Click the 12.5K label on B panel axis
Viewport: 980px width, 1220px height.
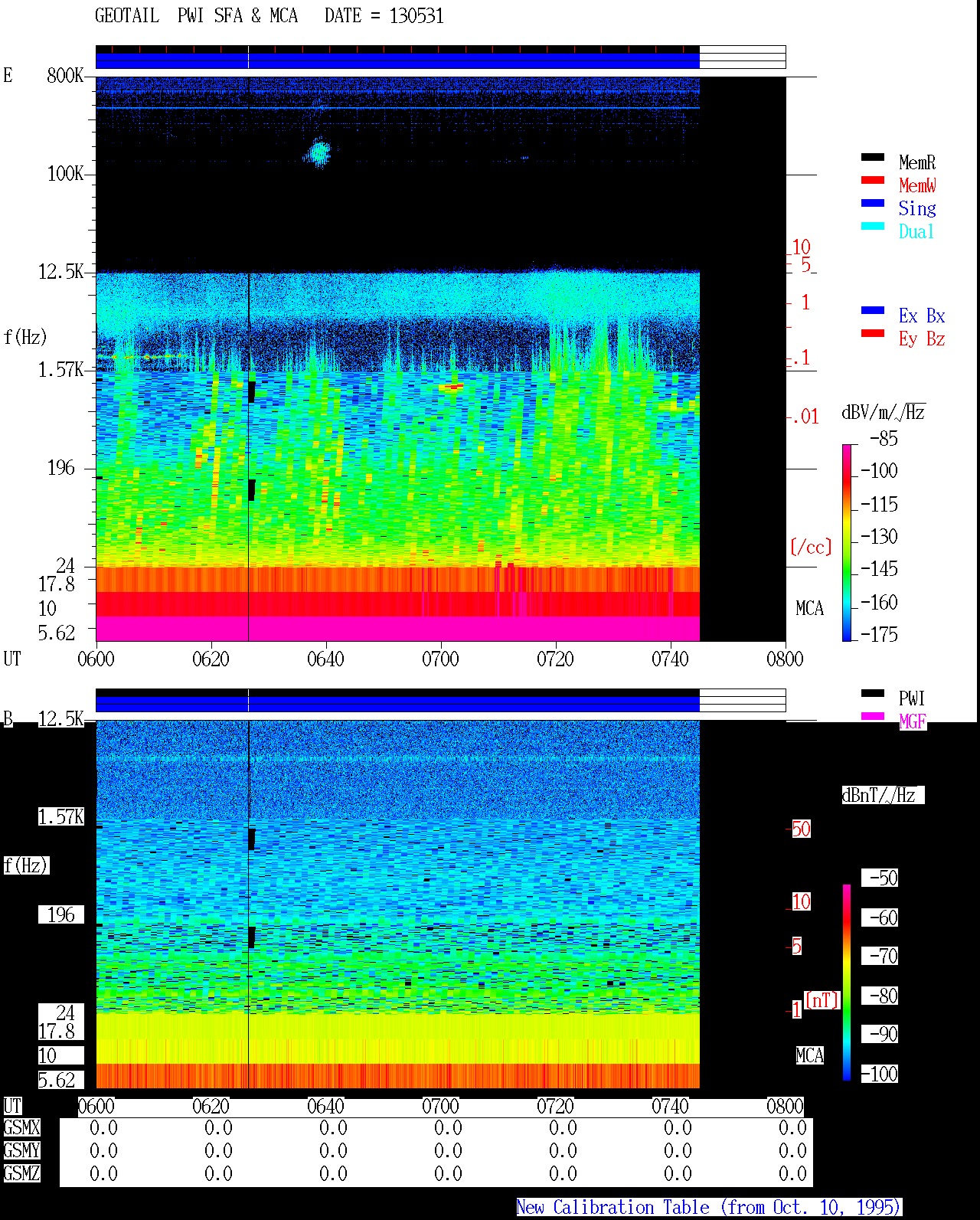click(x=60, y=719)
